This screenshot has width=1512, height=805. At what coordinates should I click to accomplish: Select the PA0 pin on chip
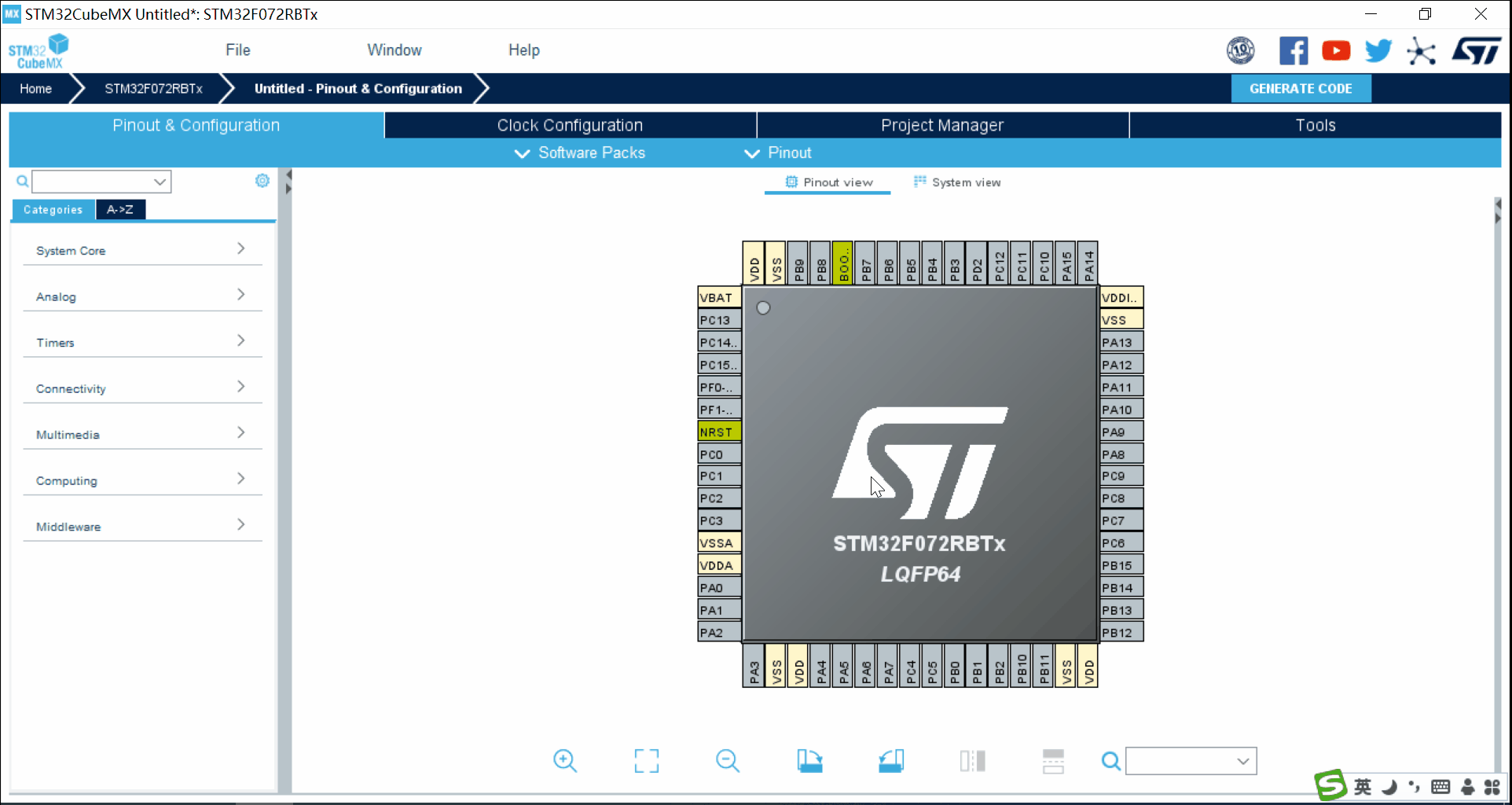coord(719,587)
